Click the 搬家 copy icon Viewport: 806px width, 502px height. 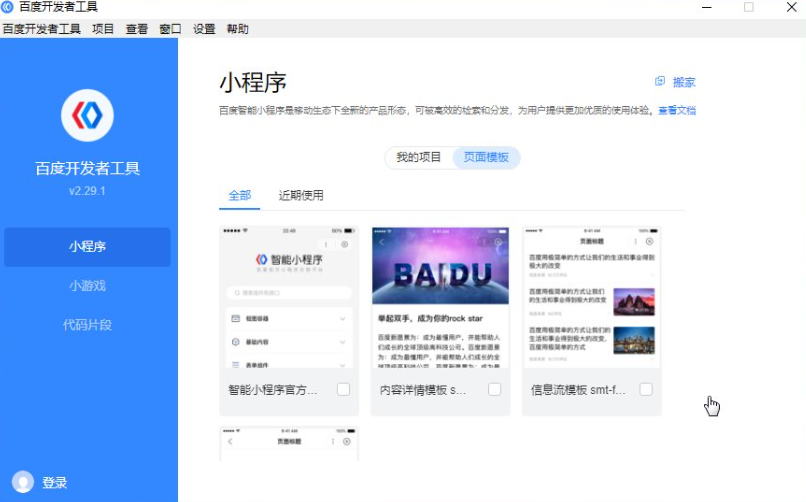(660, 81)
